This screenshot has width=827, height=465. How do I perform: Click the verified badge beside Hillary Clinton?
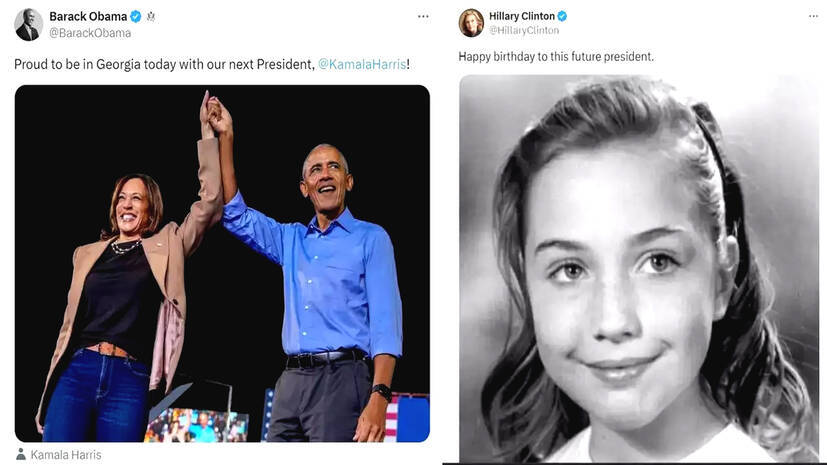[x=562, y=16]
